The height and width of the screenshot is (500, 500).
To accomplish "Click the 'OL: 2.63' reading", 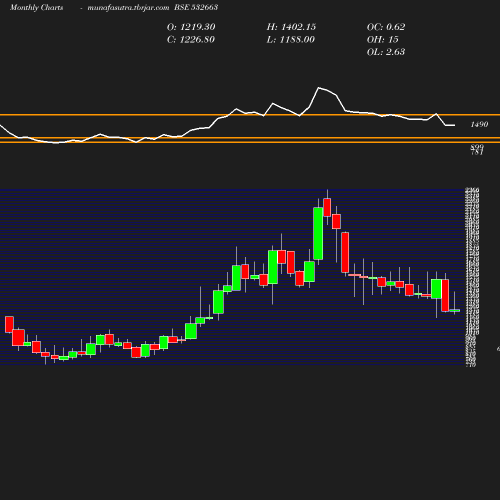I will (x=386, y=52).
